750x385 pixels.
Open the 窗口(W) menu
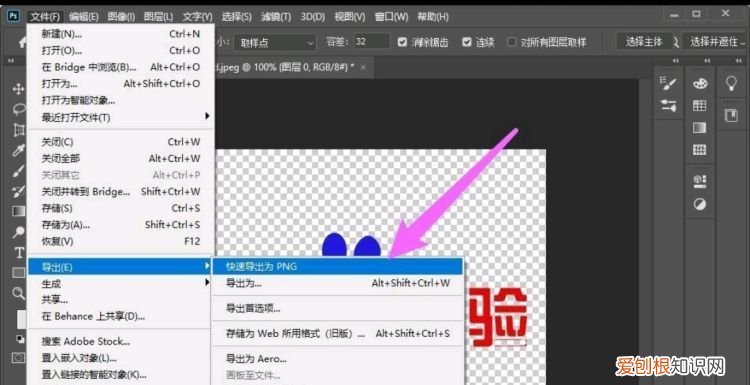pyautogui.click(x=391, y=17)
